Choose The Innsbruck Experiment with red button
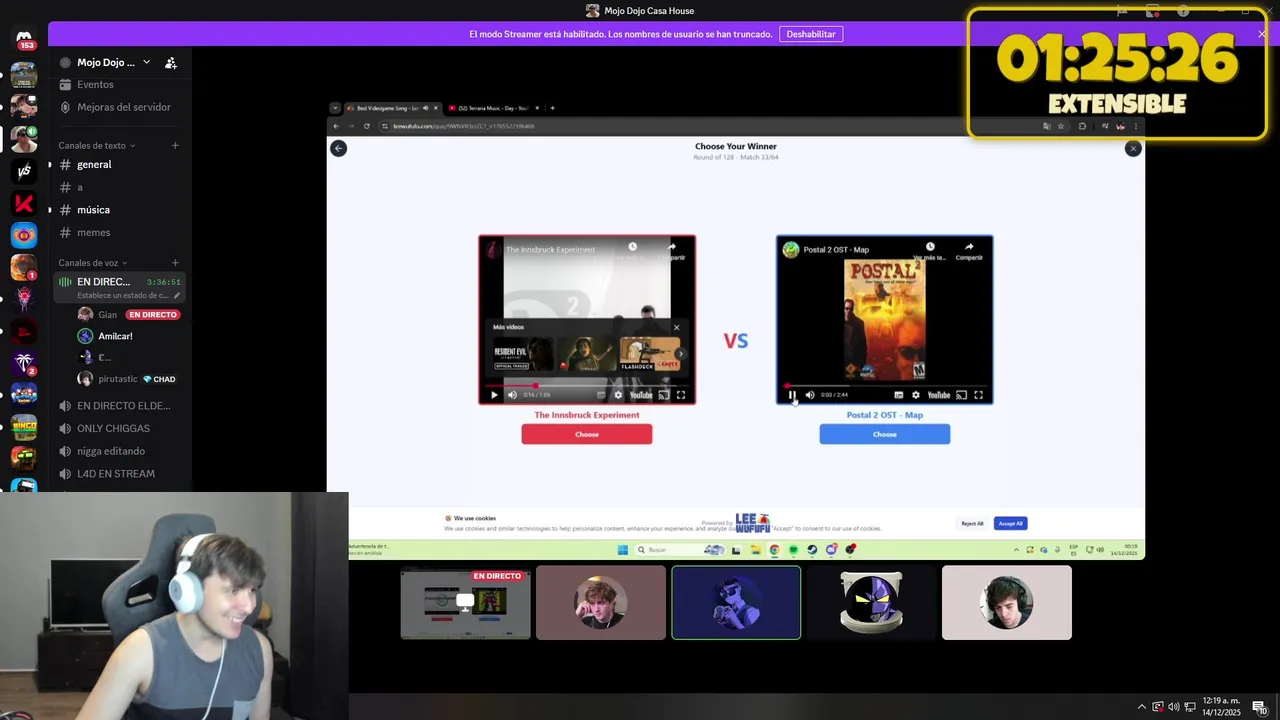This screenshot has height=720, width=1280. 587,434
